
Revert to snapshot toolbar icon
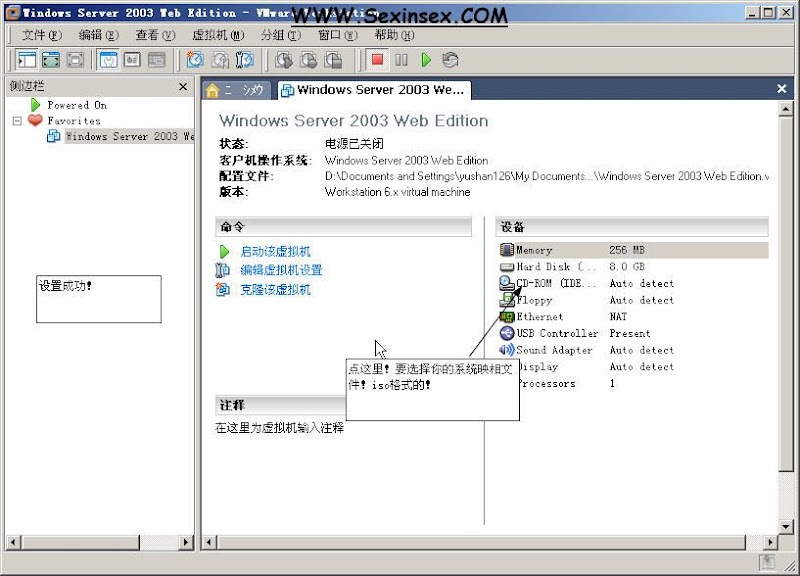pos(220,60)
